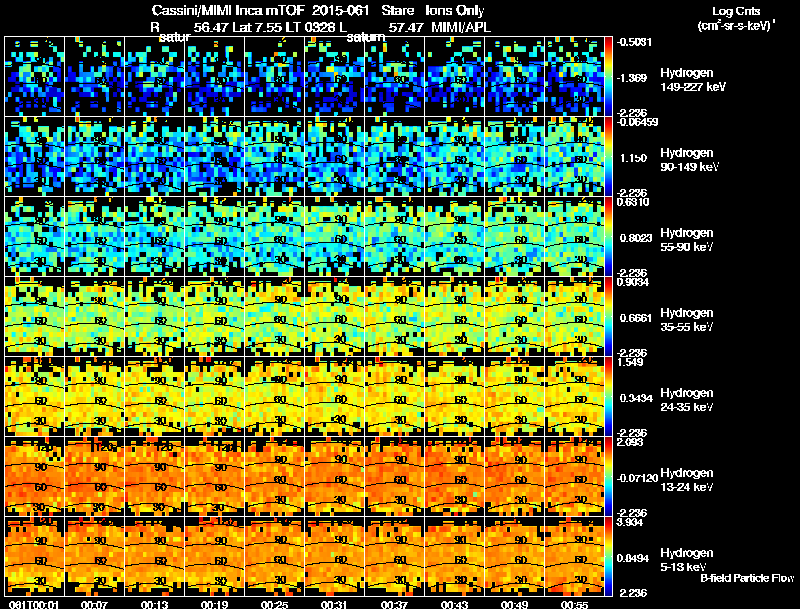This screenshot has width=800, height=609.
Task: Click the '00:19' time label
Action: coord(214,605)
